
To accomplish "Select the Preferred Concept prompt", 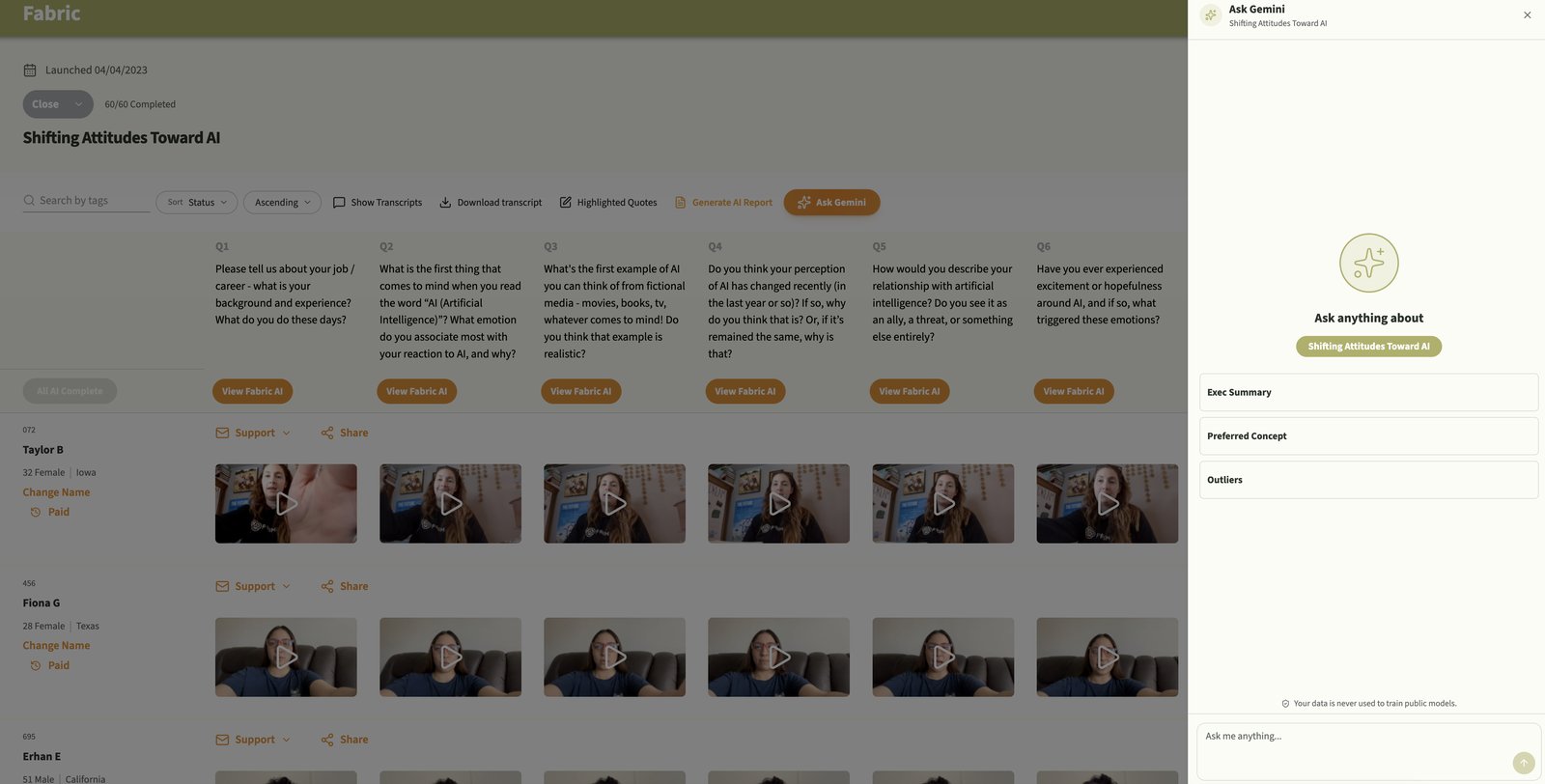I will pyautogui.click(x=1368, y=436).
